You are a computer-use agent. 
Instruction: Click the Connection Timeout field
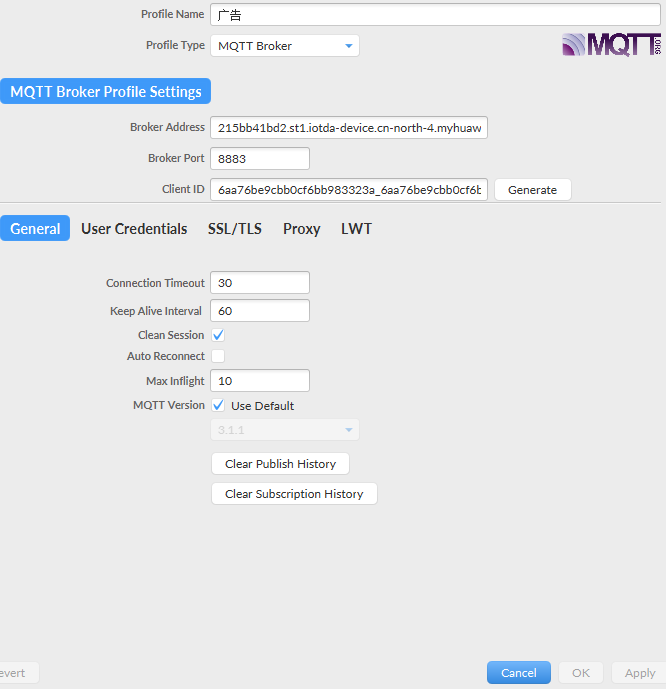tap(260, 283)
